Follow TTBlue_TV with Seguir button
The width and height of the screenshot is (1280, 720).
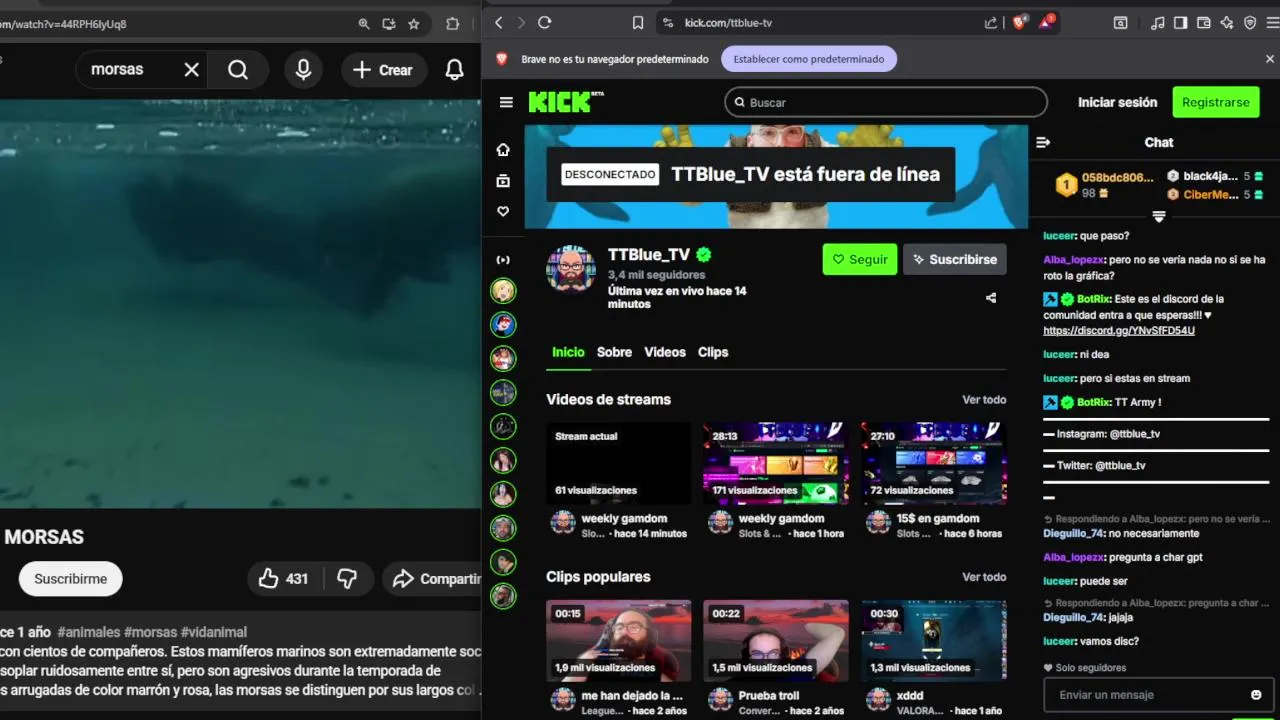tap(860, 259)
